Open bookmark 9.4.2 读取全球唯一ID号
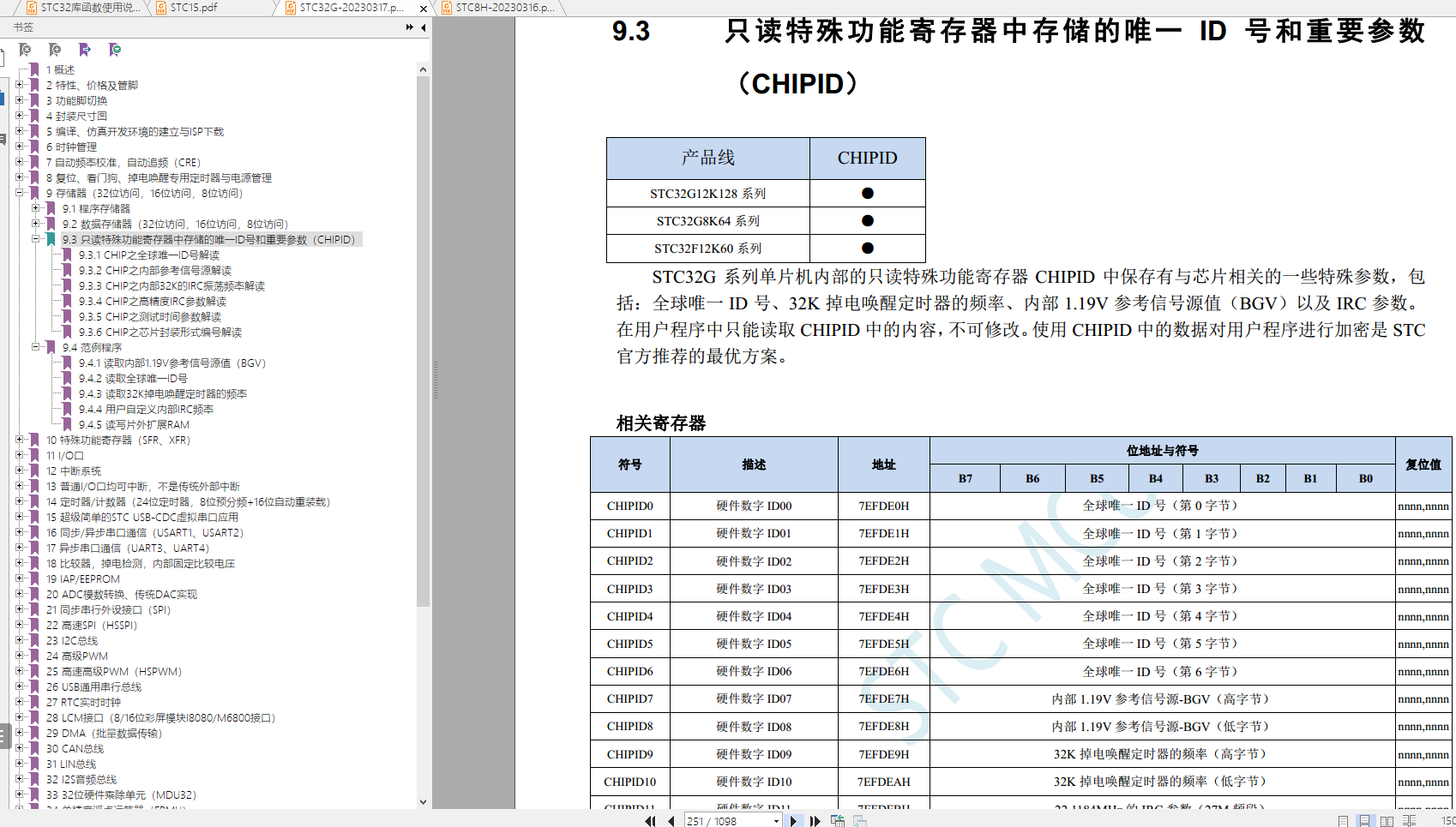This screenshot has height=827, width=1456. [x=133, y=378]
